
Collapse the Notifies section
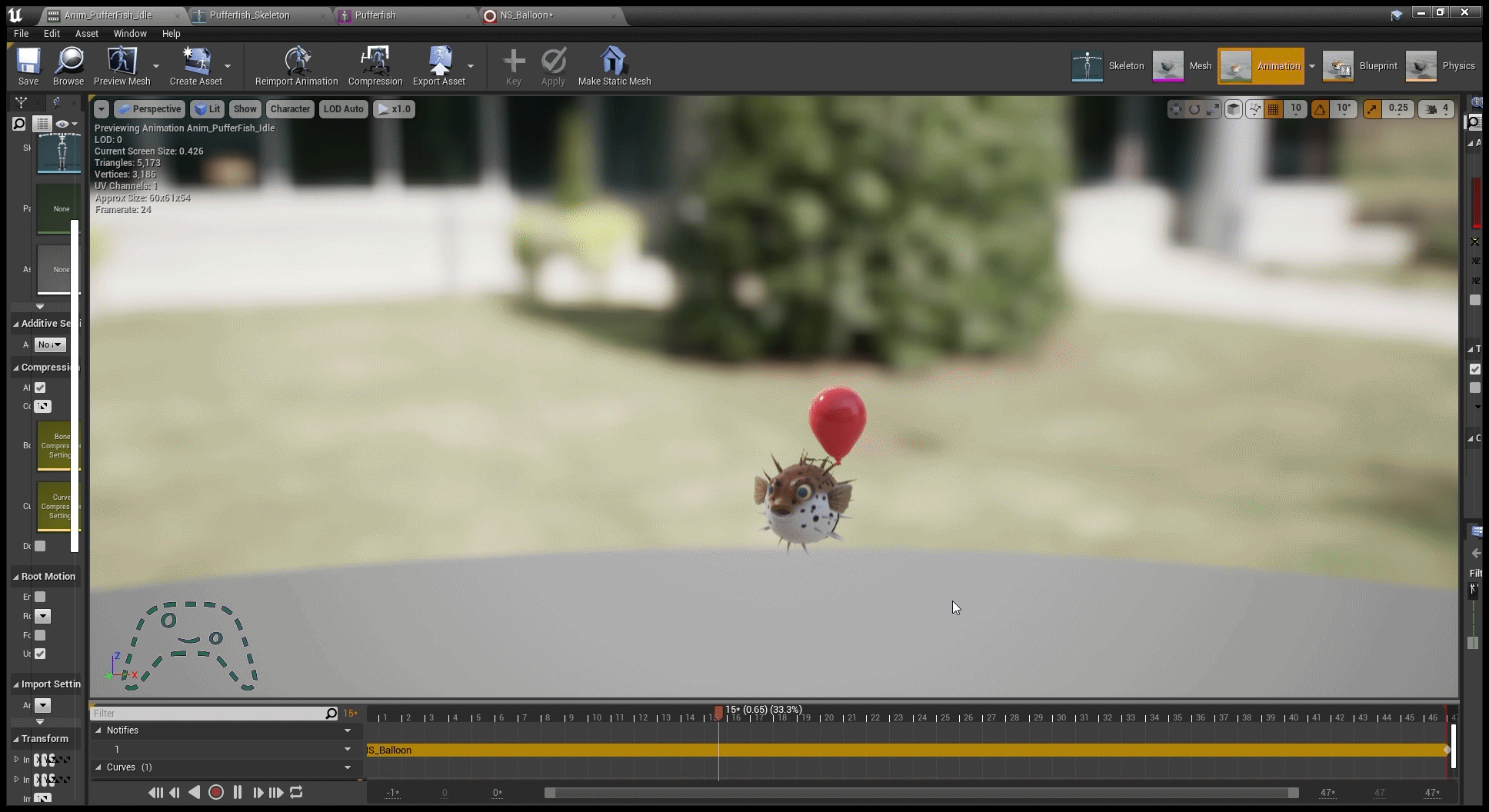(98, 730)
